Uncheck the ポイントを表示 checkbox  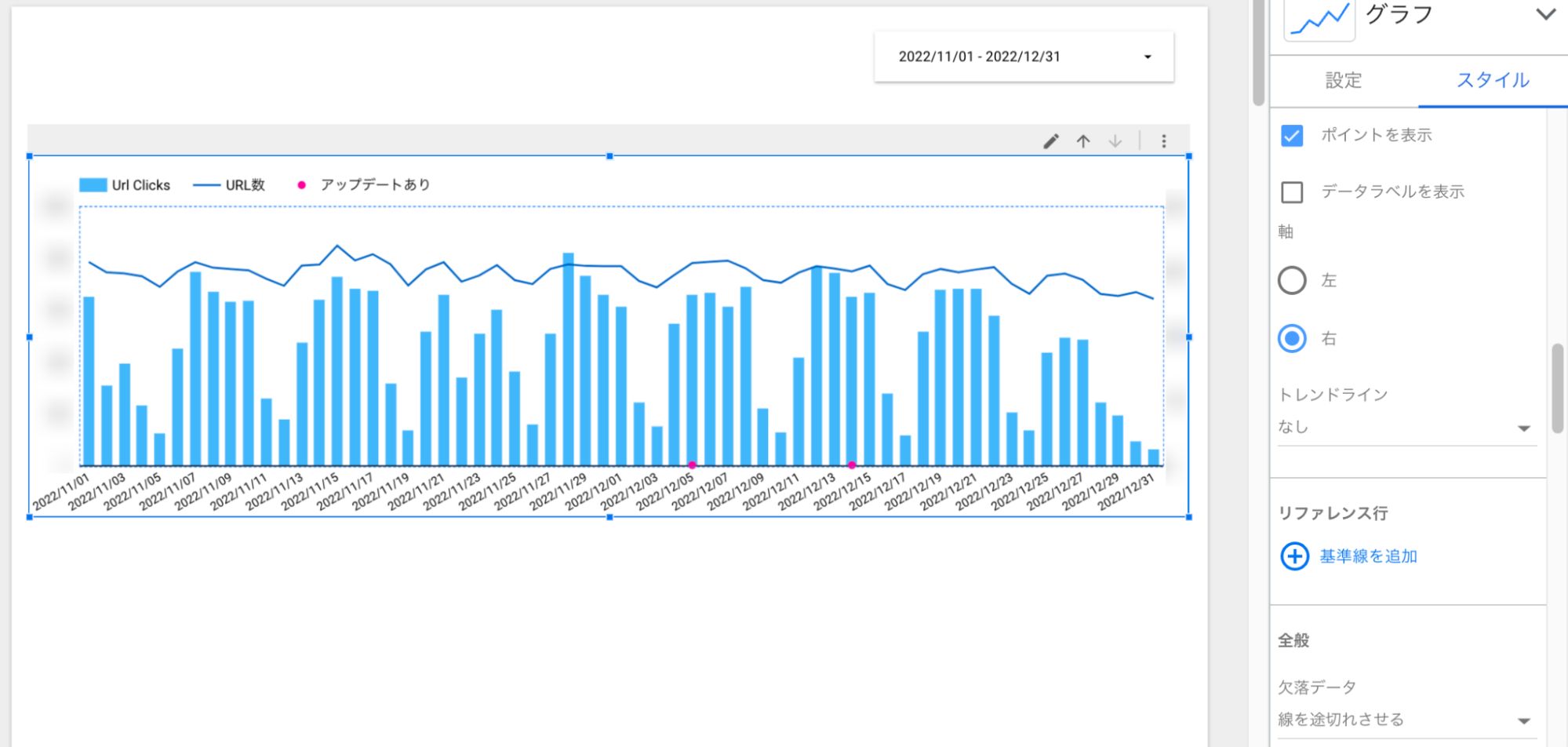tap(1292, 136)
